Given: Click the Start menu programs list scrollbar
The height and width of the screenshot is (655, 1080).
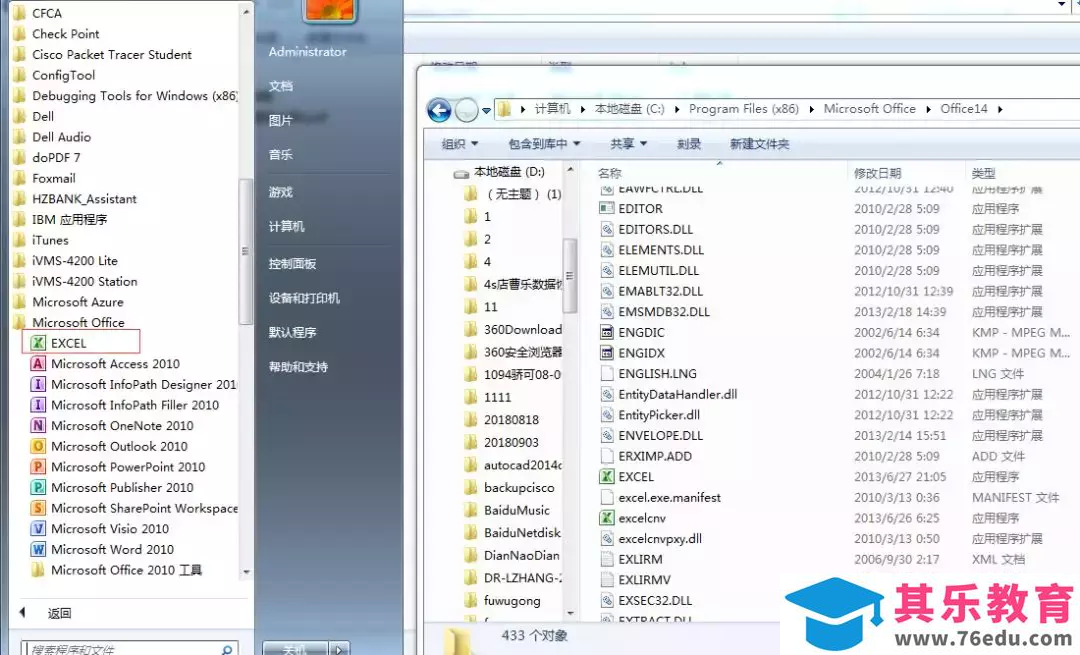Looking at the screenshot, I should [245, 251].
